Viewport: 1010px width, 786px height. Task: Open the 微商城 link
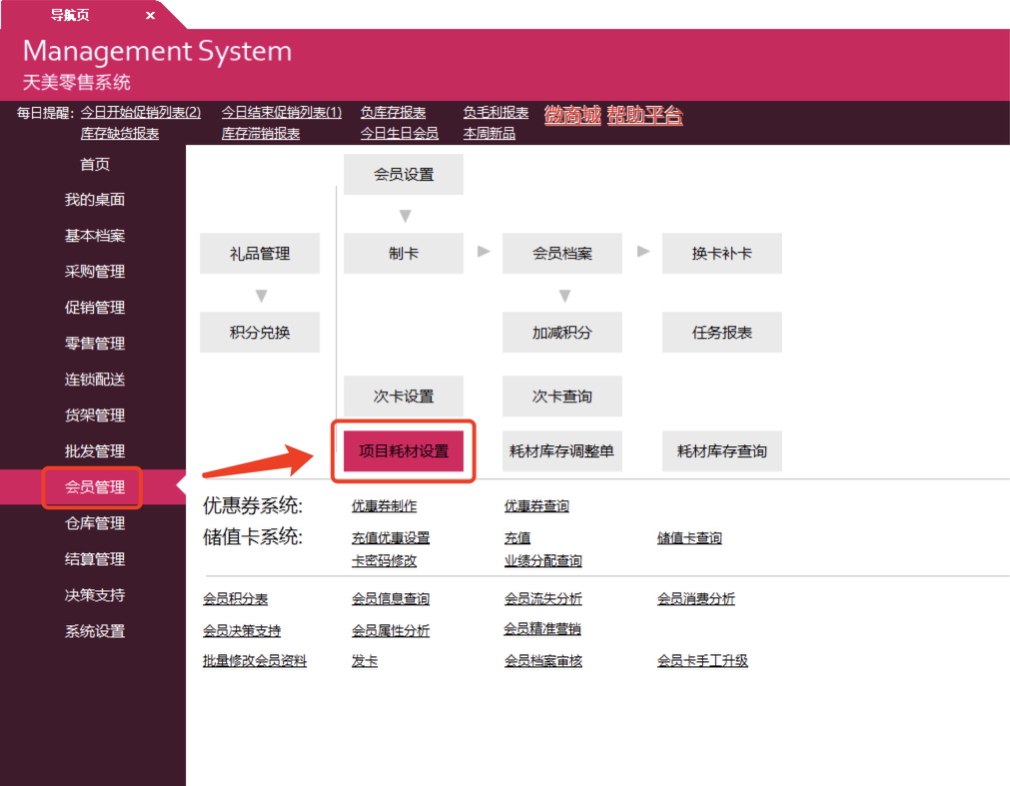572,115
